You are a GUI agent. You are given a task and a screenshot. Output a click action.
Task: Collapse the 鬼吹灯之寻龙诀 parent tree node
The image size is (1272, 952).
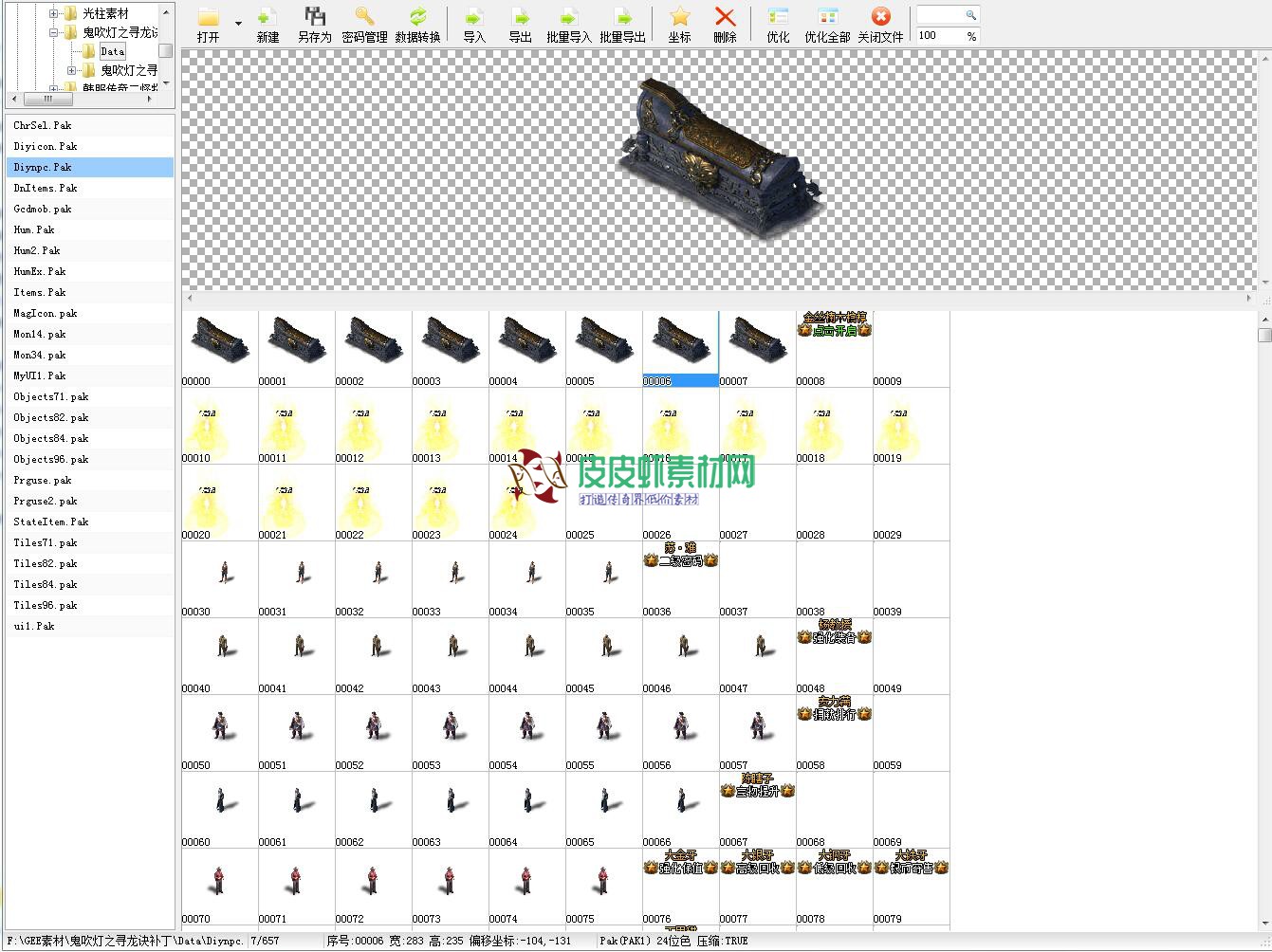pyautogui.click(x=54, y=32)
